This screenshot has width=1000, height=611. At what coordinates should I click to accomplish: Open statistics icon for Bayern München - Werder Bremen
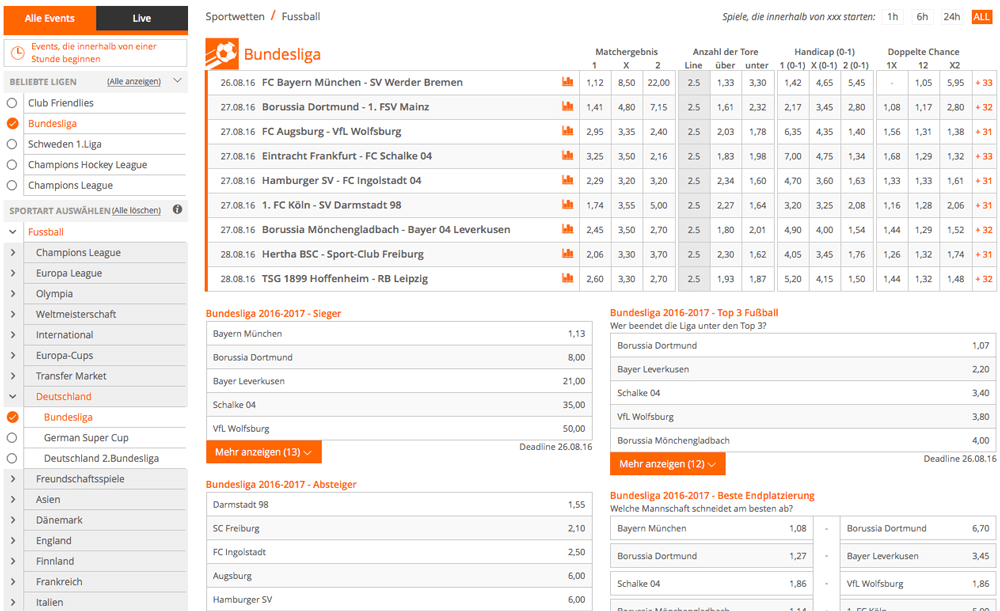point(567,82)
